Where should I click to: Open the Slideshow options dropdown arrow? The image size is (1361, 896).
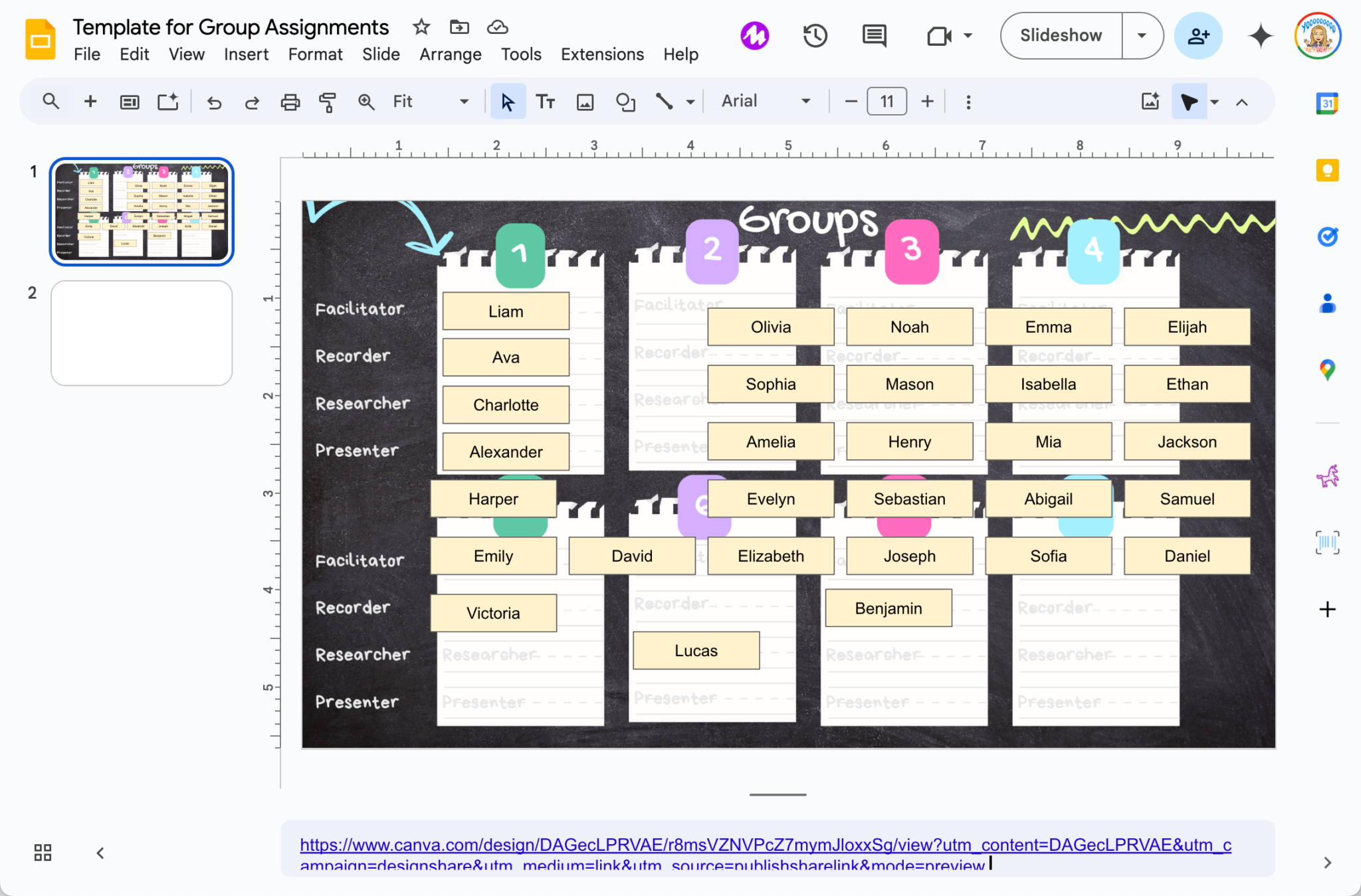pos(1142,35)
